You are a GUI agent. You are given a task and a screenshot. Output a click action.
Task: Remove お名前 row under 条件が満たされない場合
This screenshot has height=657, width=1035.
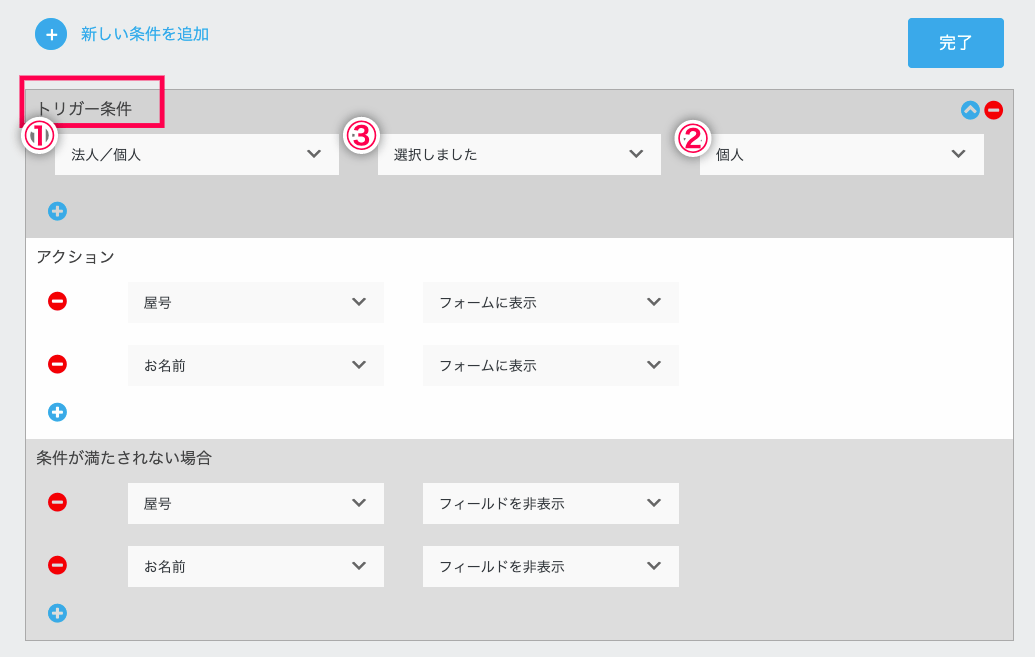tap(57, 566)
